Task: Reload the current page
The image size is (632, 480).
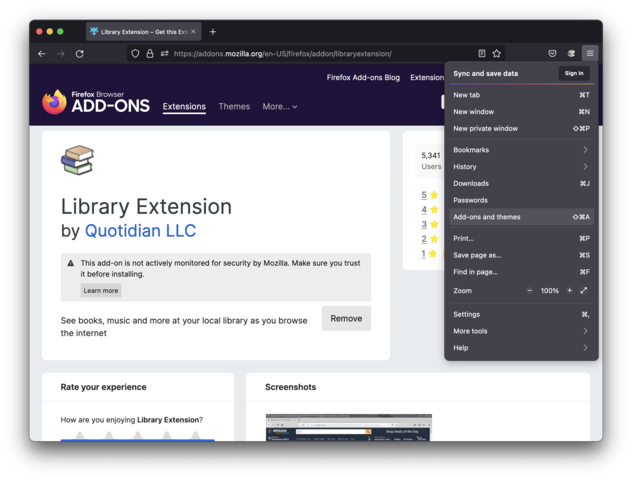Action: pyautogui.click(x=80, y=54)
